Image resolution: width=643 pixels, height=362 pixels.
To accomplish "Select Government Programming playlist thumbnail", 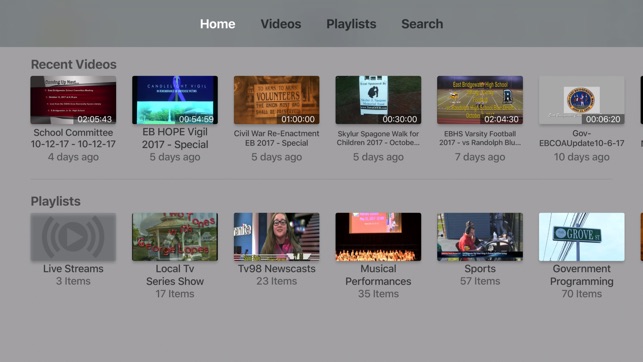I will (581, 237).
